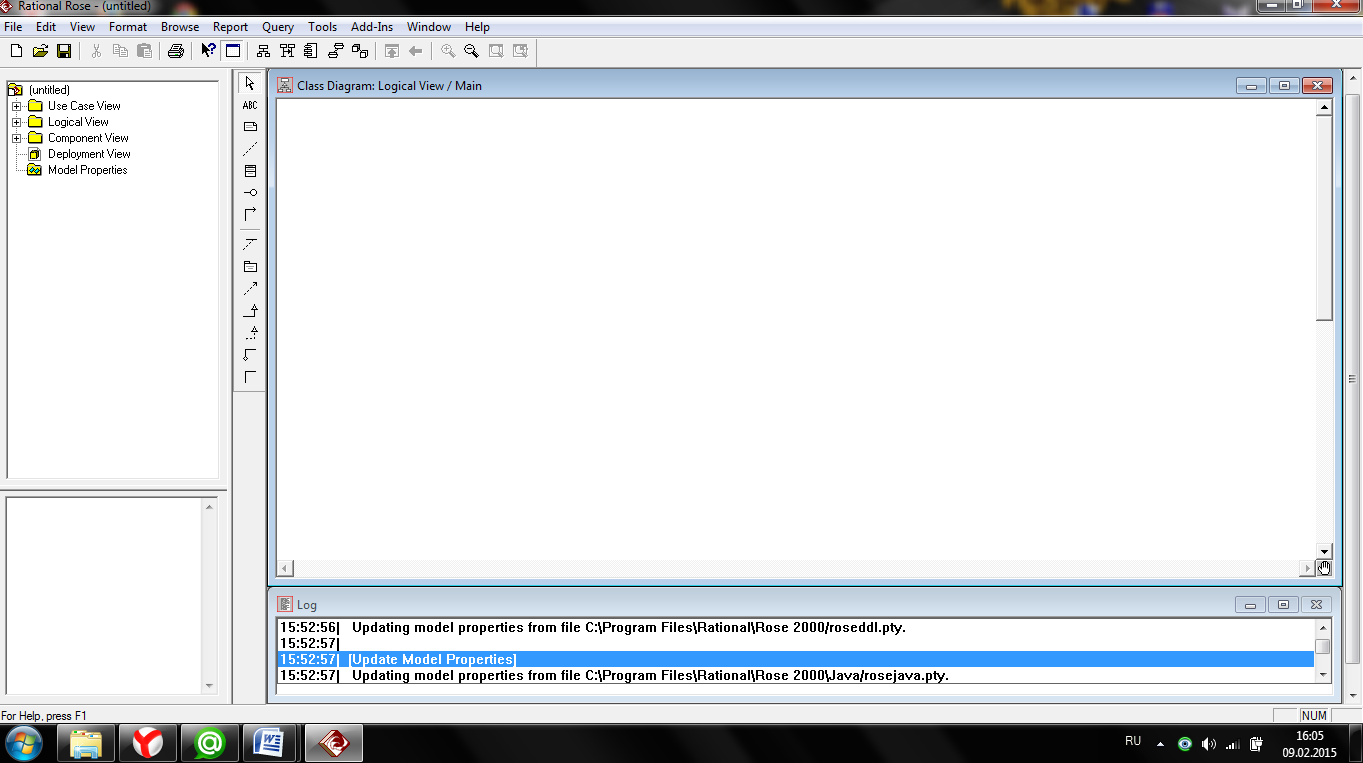
Task: Open the Browse menu
Action: coord(180,27)
